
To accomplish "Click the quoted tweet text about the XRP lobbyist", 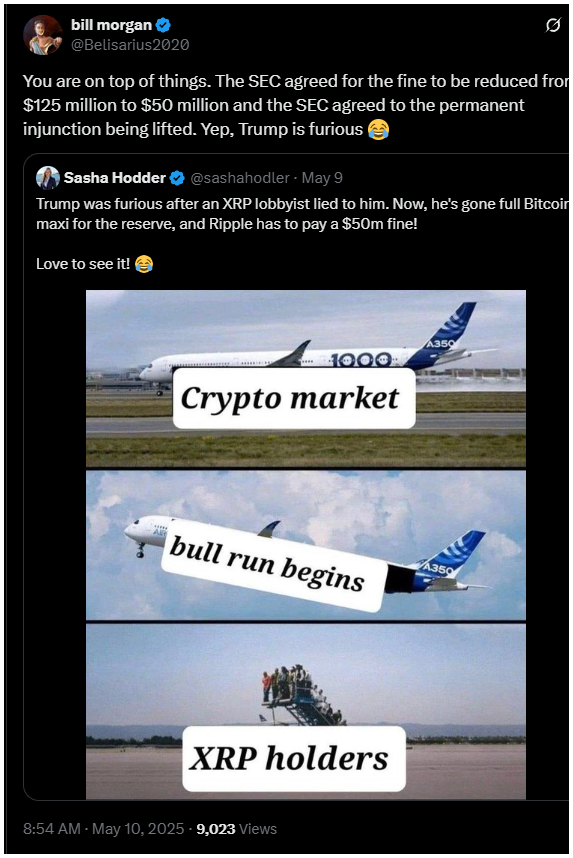I will point(302,214).
